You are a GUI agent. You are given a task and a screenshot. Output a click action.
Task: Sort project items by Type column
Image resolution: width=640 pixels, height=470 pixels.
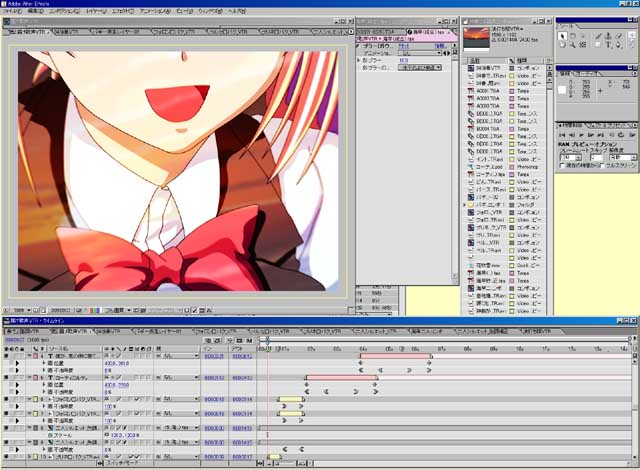pyautogui.click(x=527, y=60)
